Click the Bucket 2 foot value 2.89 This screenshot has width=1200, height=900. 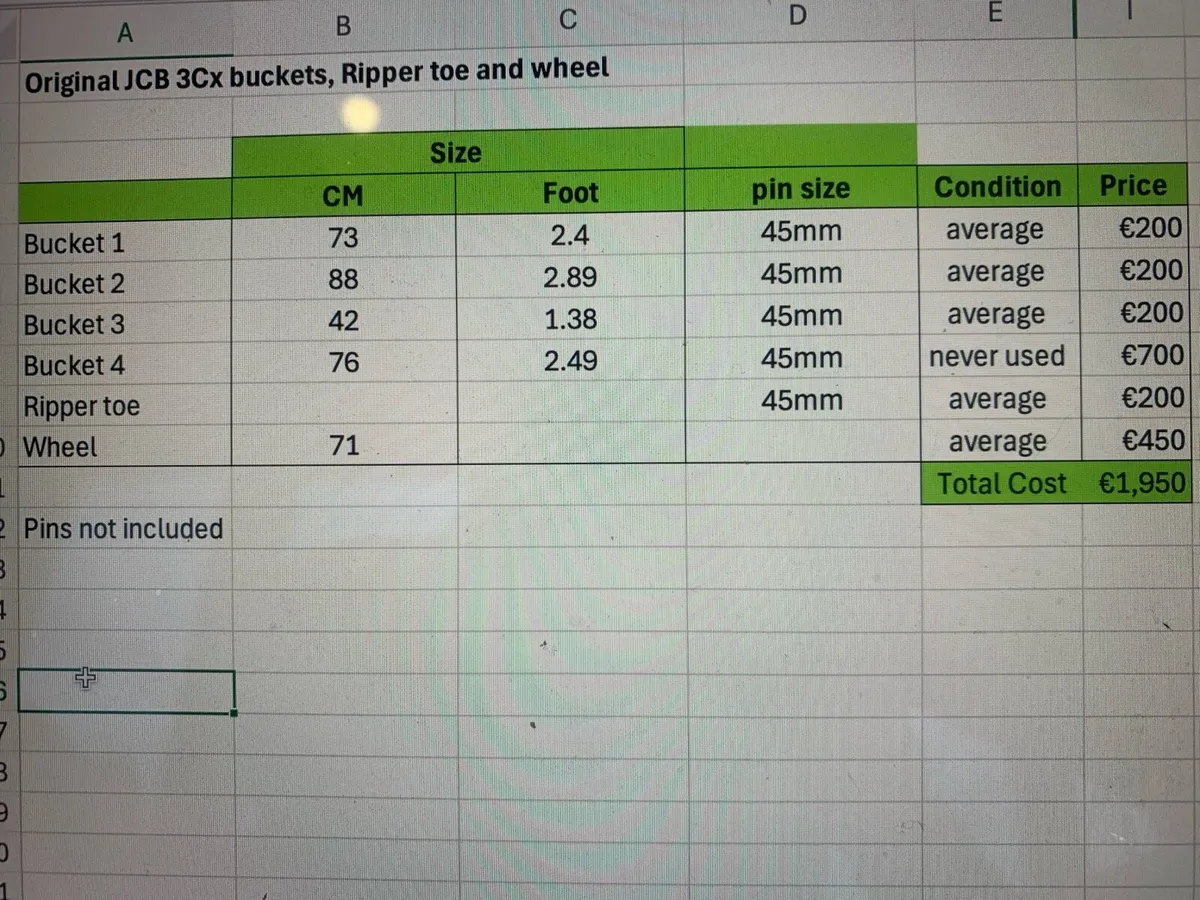point(570,277)
